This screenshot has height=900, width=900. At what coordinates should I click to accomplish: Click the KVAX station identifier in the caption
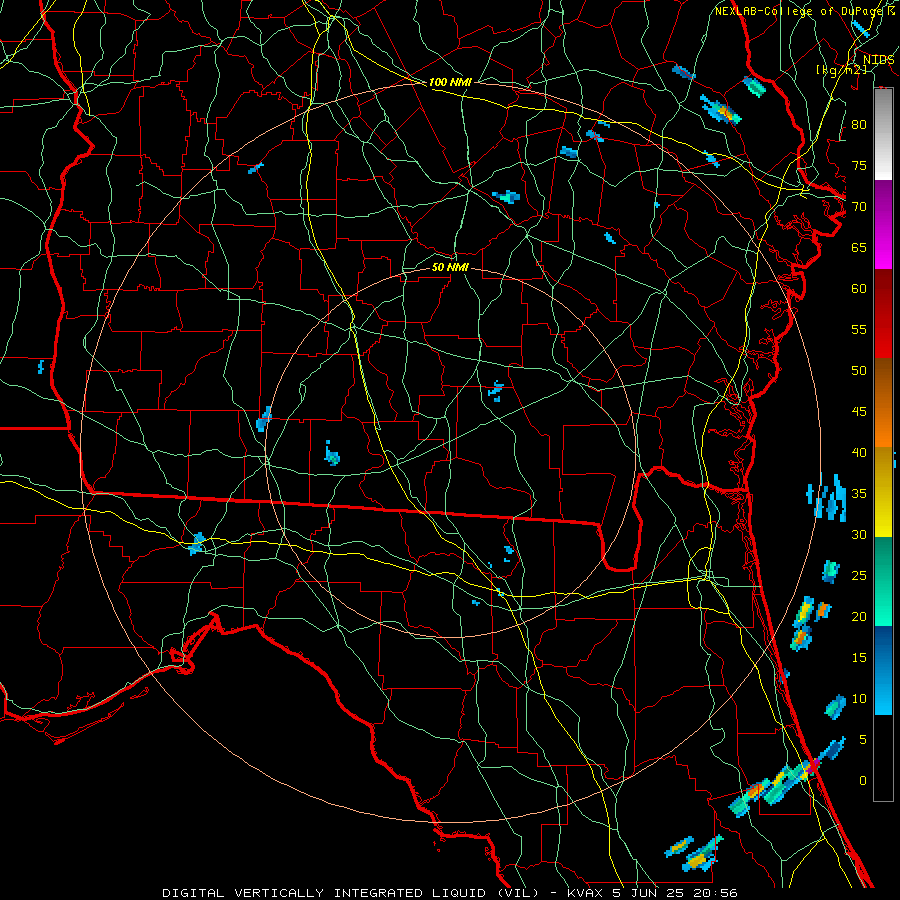(584, 893)
